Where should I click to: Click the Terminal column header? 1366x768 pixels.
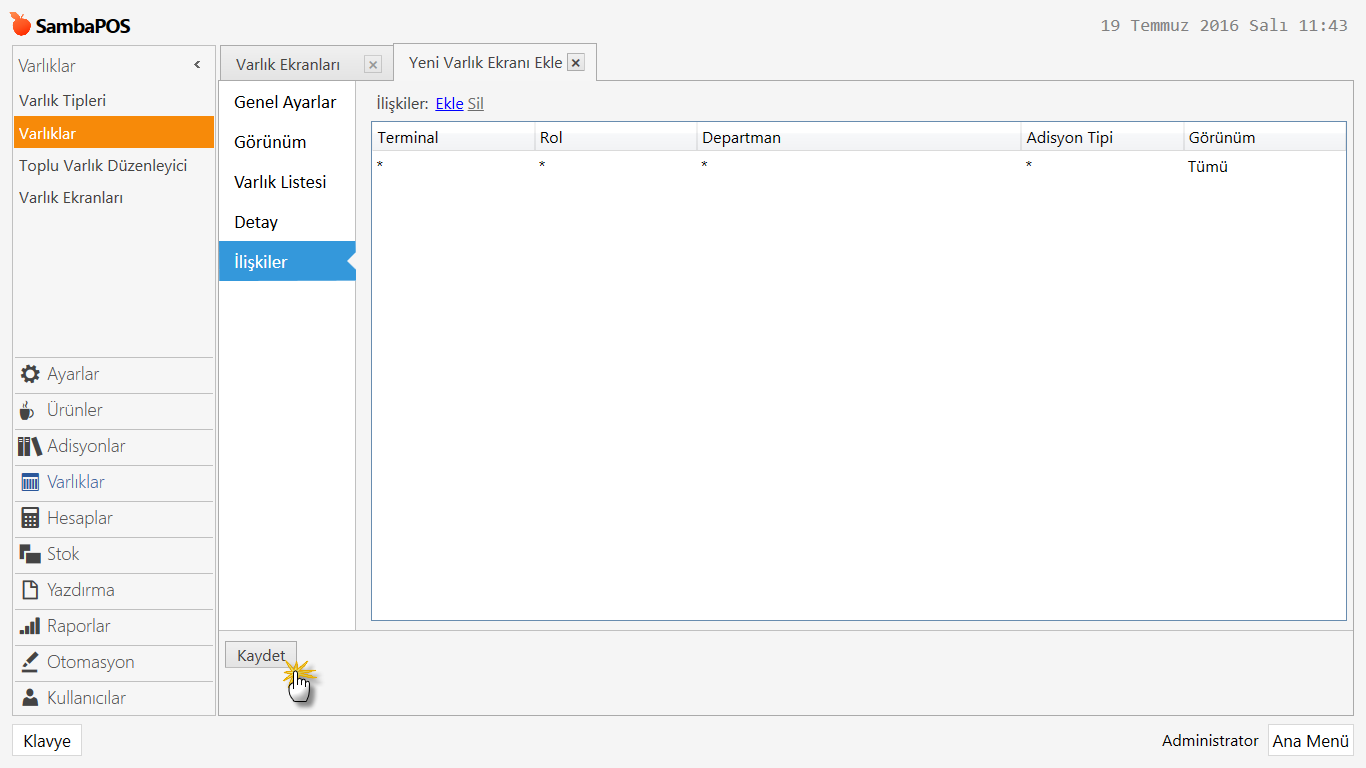click(x=453, y=137)
